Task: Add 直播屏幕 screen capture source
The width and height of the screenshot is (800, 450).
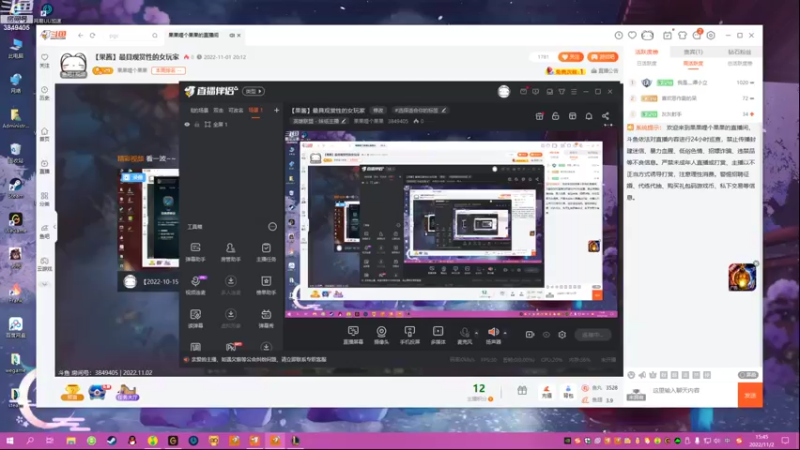Action: 353,335
